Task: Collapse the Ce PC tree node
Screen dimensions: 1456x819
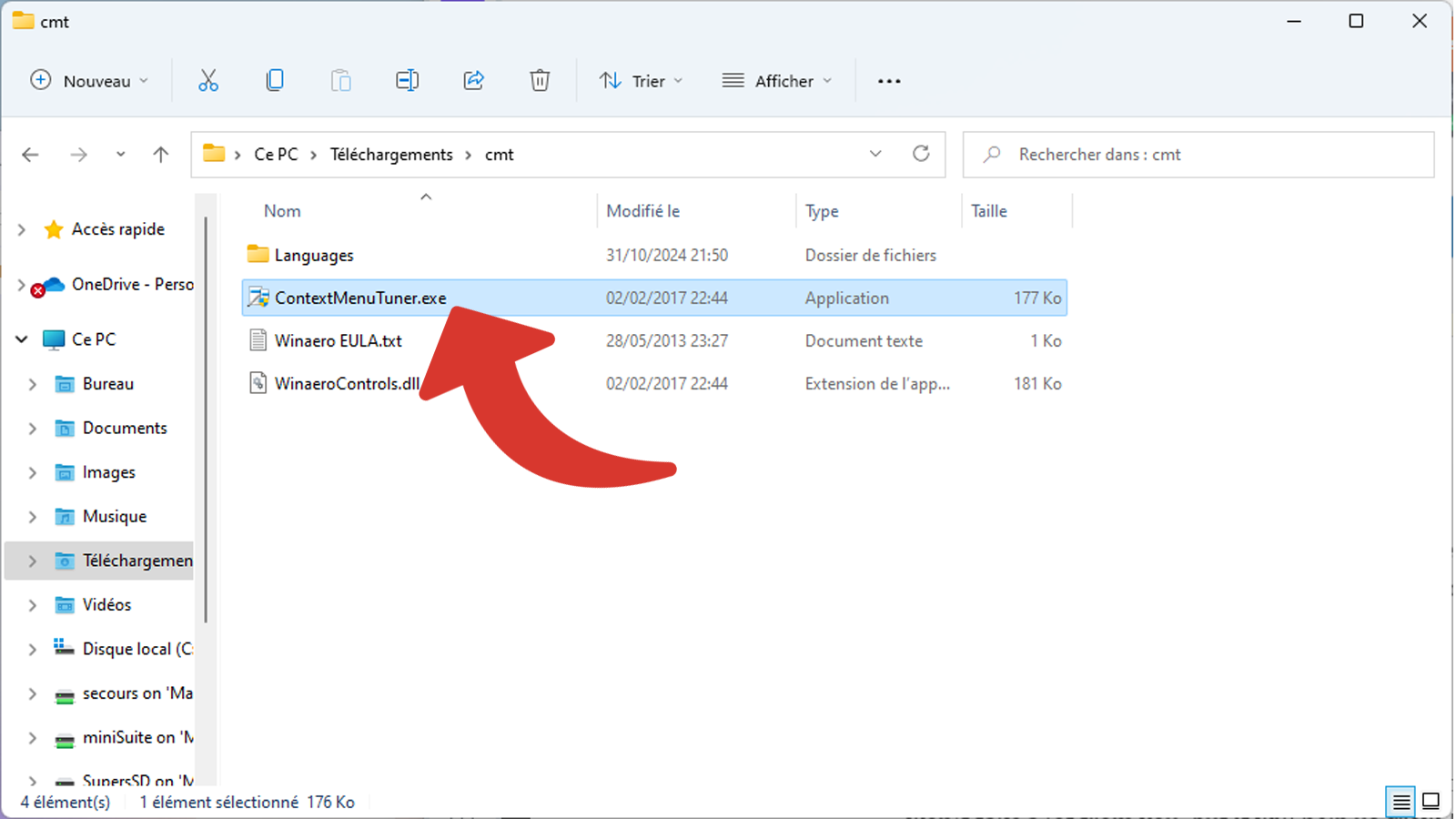Action: click(x=22, y=339)
